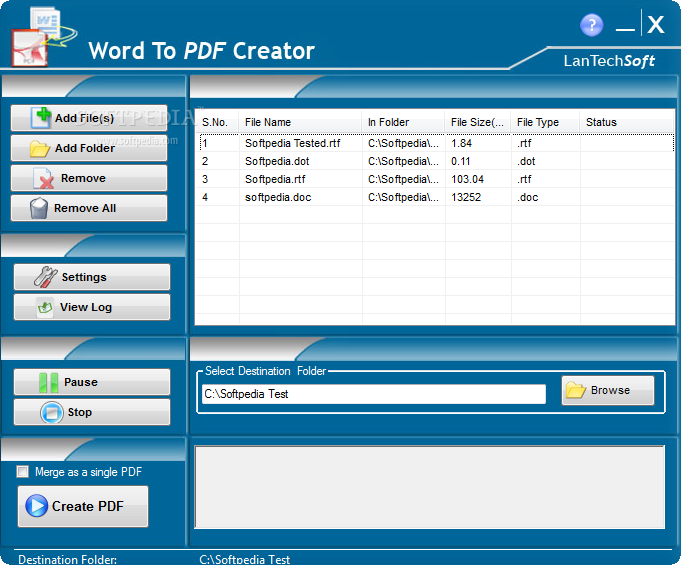
Task: Click the In Folder column header
Action: (403, 122)
